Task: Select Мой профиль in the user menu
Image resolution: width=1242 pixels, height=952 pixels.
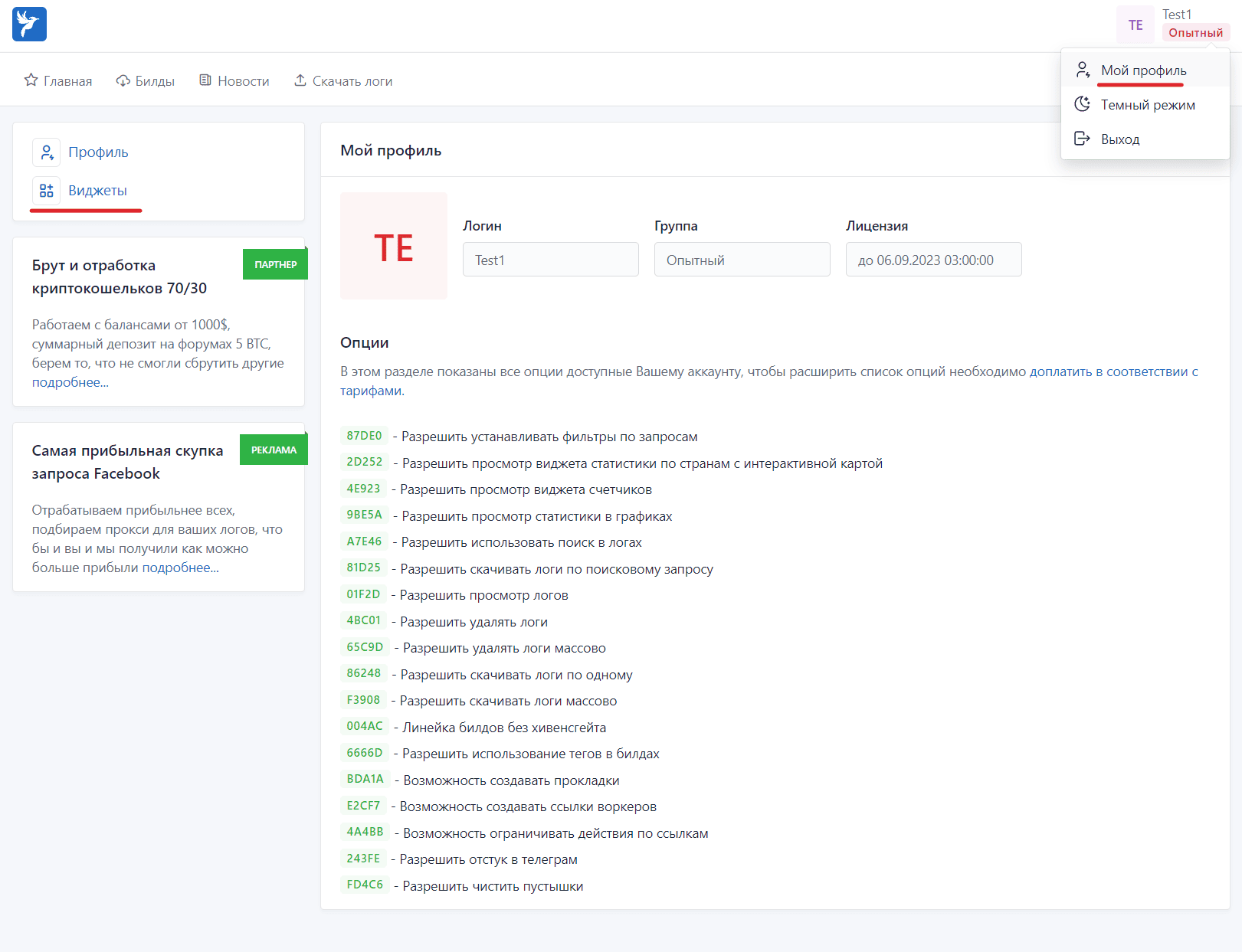Action: [1145, 70]
